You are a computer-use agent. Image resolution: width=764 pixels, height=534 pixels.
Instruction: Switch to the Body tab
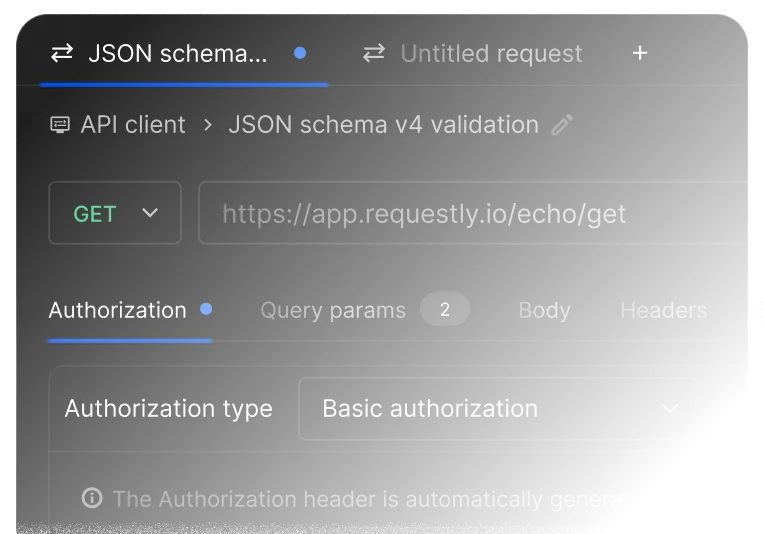[x=544, y=310]
